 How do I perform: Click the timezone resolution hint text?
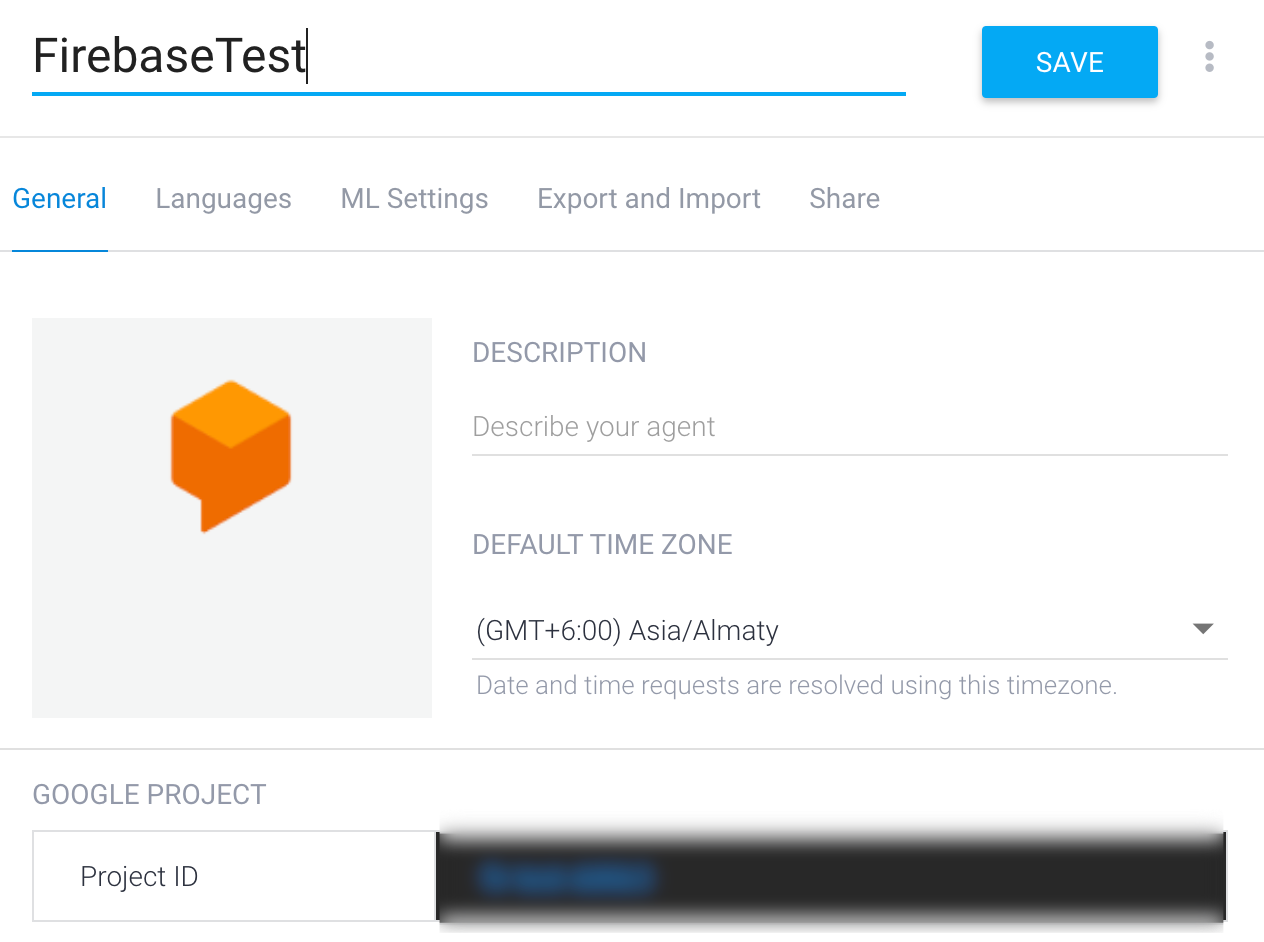coord(796,686)
